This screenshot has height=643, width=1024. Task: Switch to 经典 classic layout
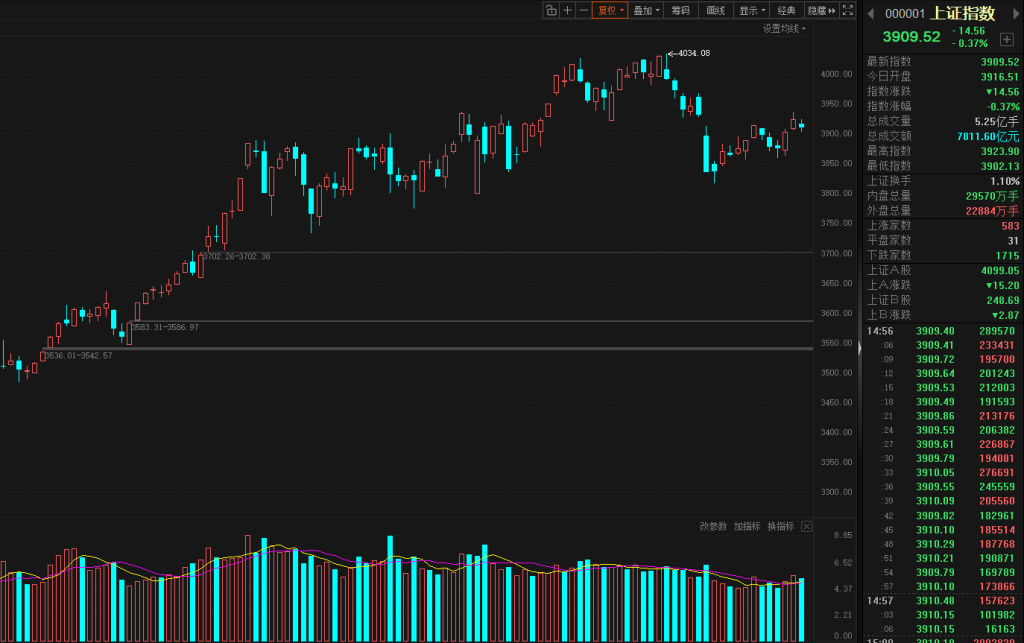787,10
